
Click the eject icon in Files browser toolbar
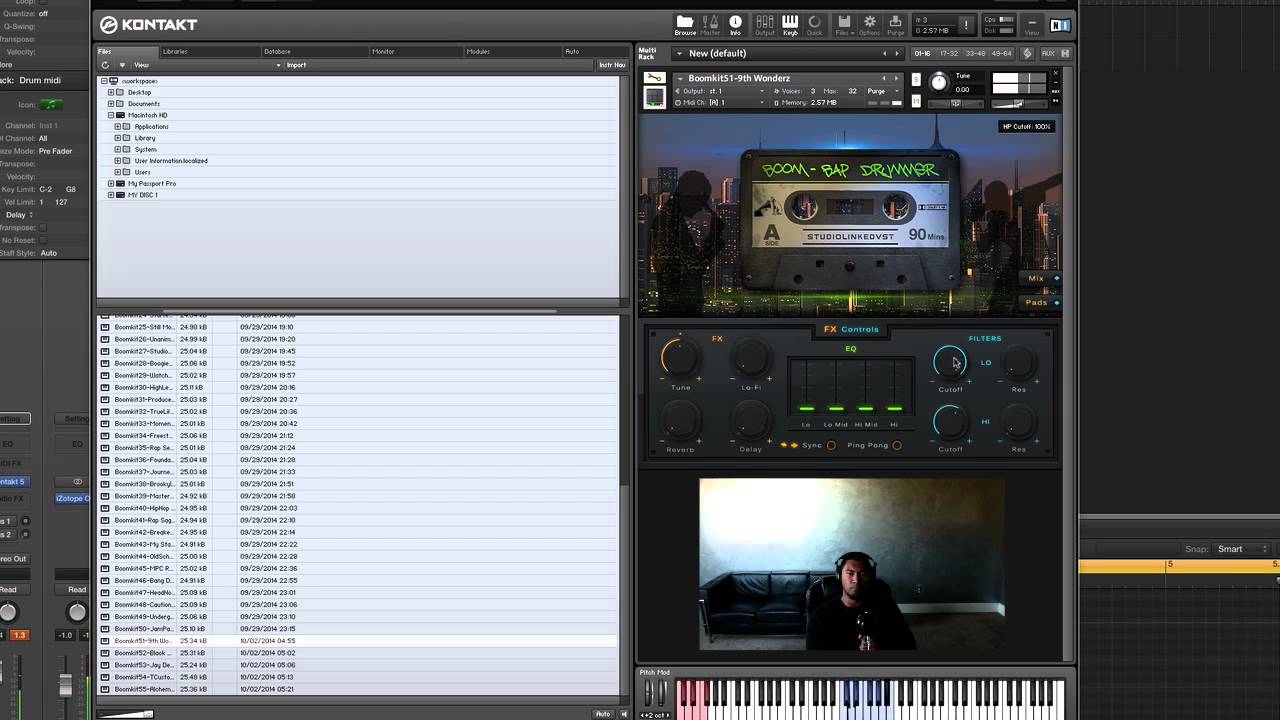pos(122,65)
